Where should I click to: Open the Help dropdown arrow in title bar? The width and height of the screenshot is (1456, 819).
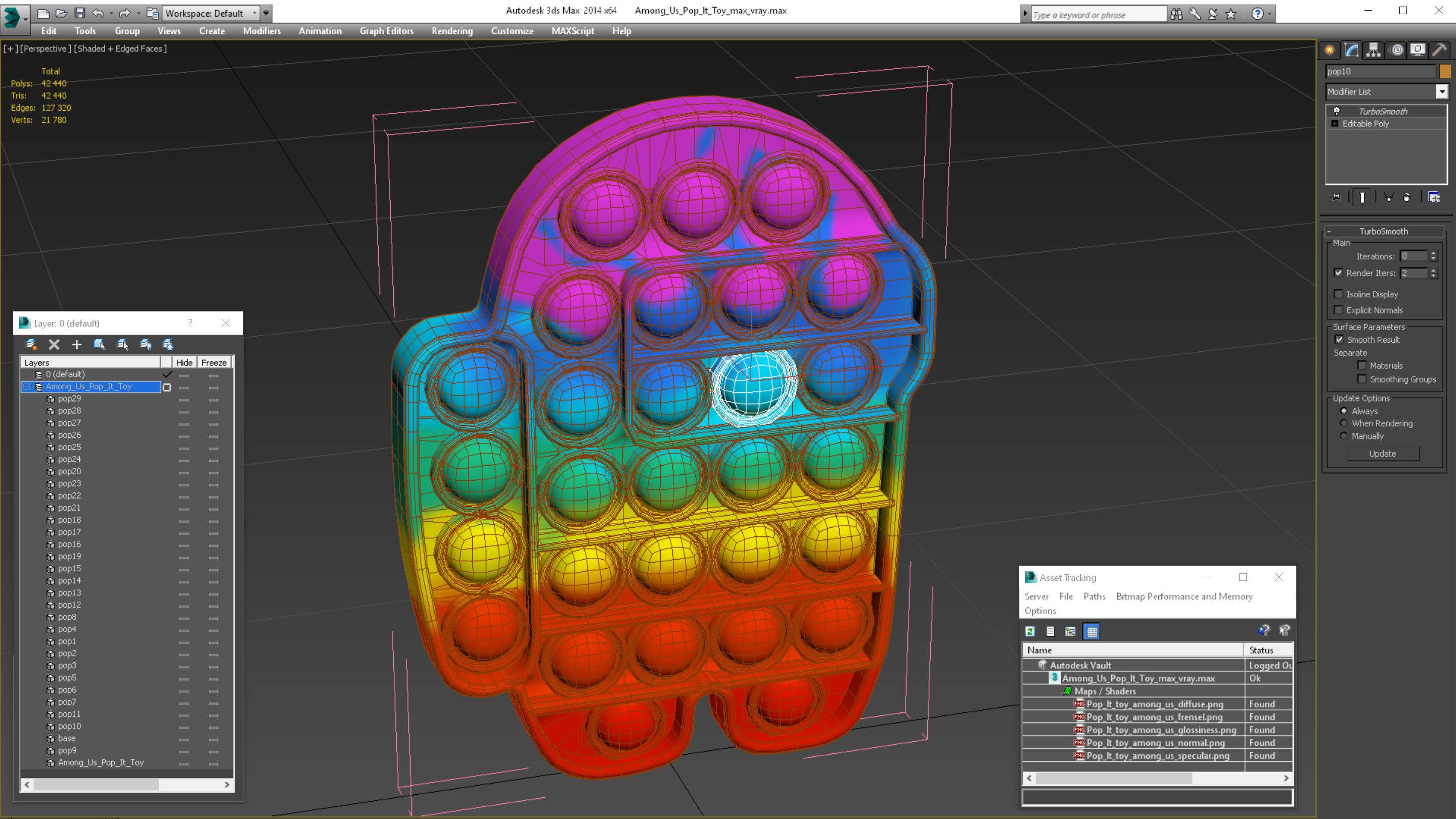(x=1269, y=14)
